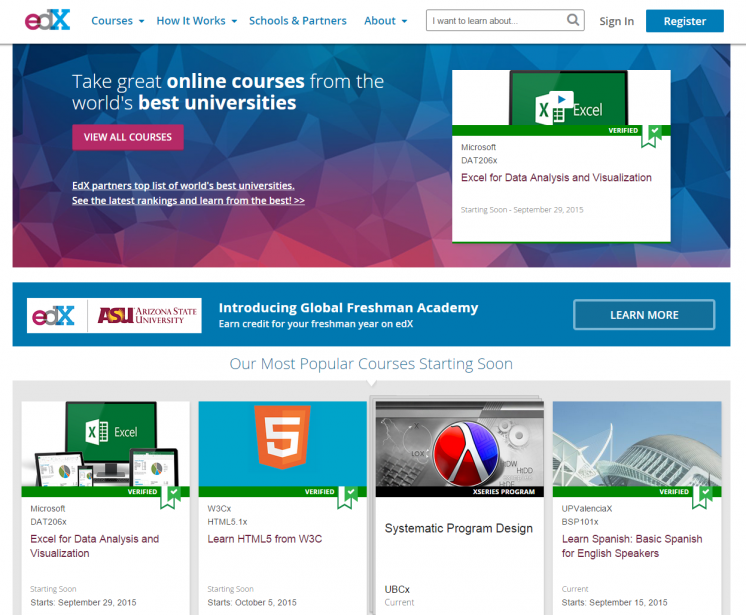Click the Valencia building course thumbnail

click(637, 444)
